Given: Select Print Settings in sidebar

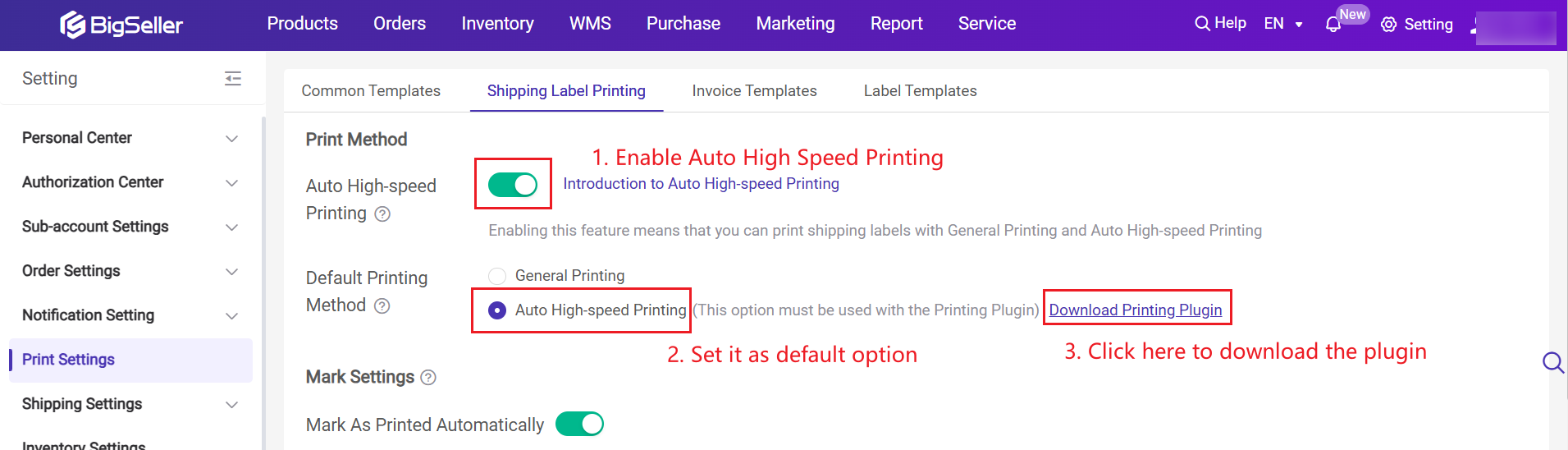Looking at the screenshot, I should pyautogui.click(x=130, y=360).
